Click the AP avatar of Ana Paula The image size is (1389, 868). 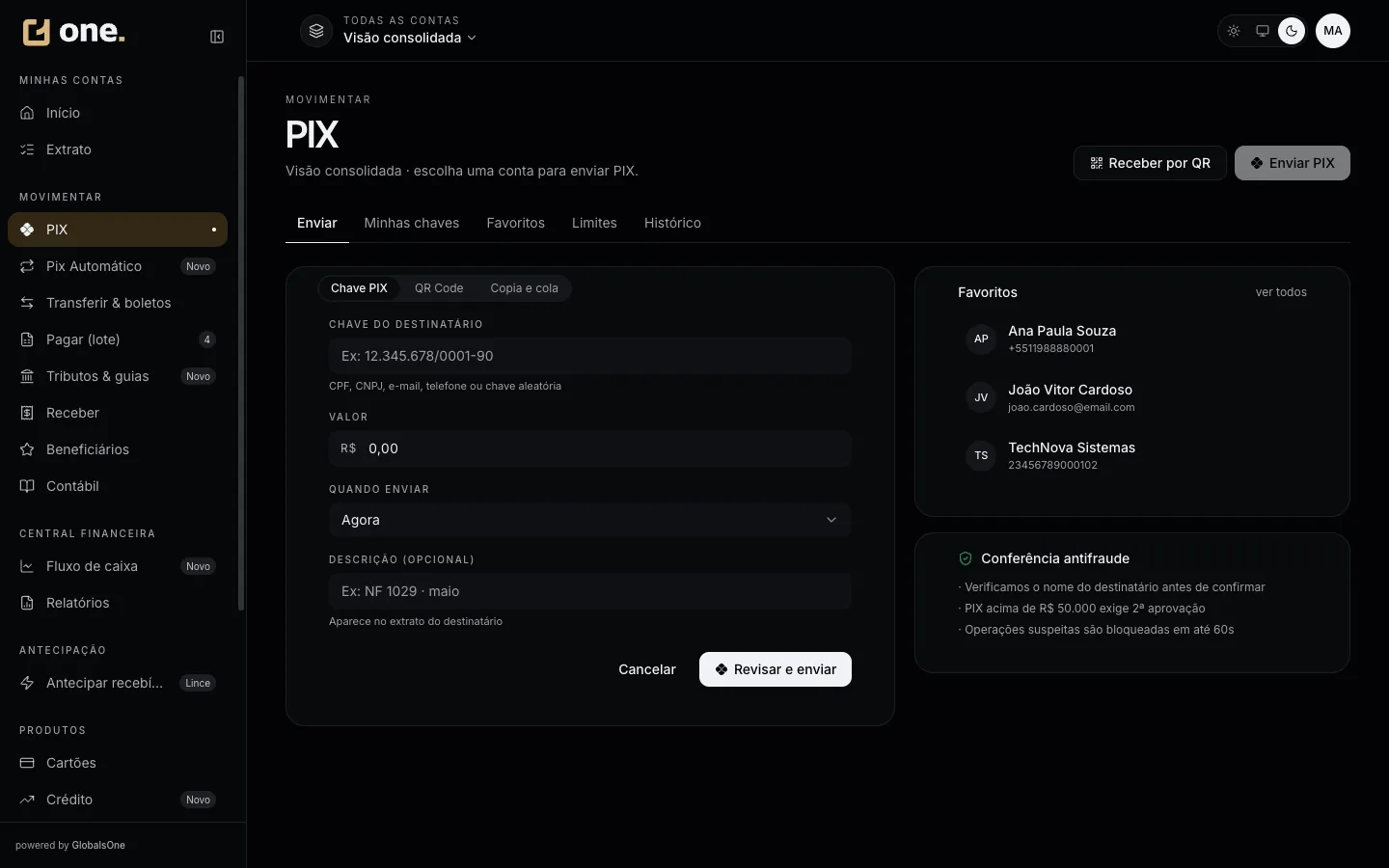coord(981,339)
